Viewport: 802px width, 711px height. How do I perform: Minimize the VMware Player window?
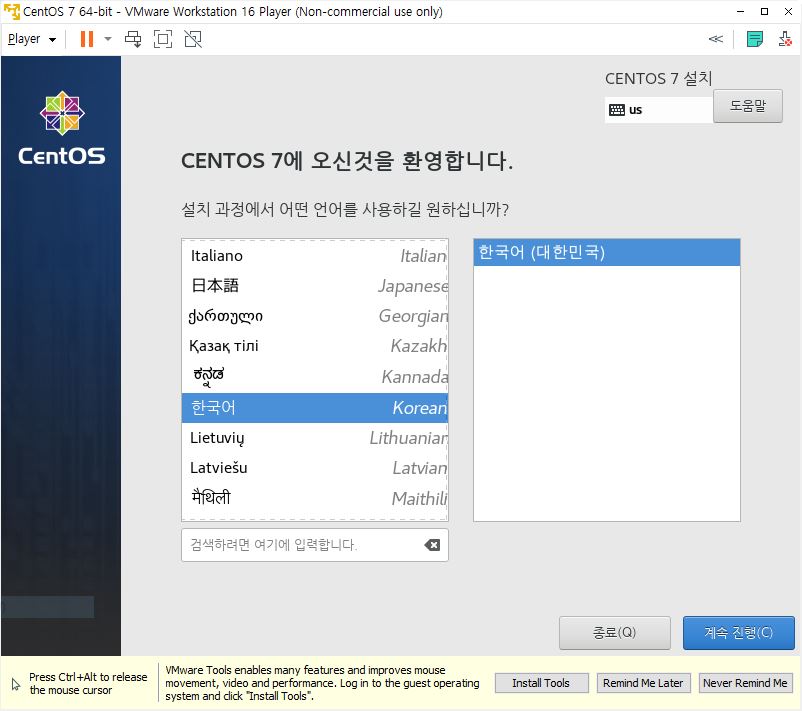(x=740, y=11)
